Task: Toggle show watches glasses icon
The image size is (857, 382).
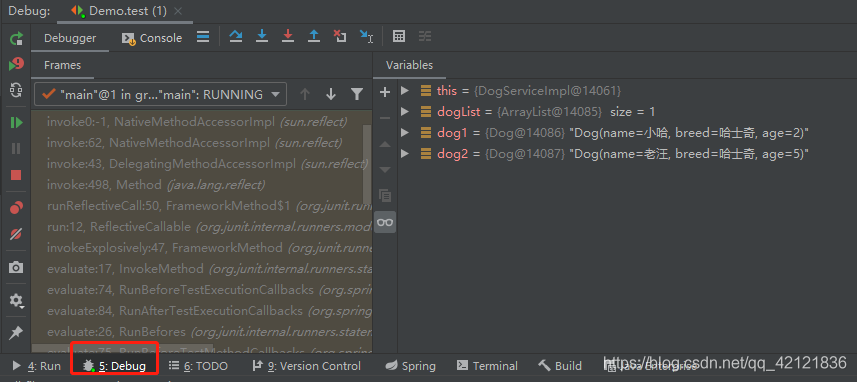Action: pyautogui.click(x=385, y=222)
